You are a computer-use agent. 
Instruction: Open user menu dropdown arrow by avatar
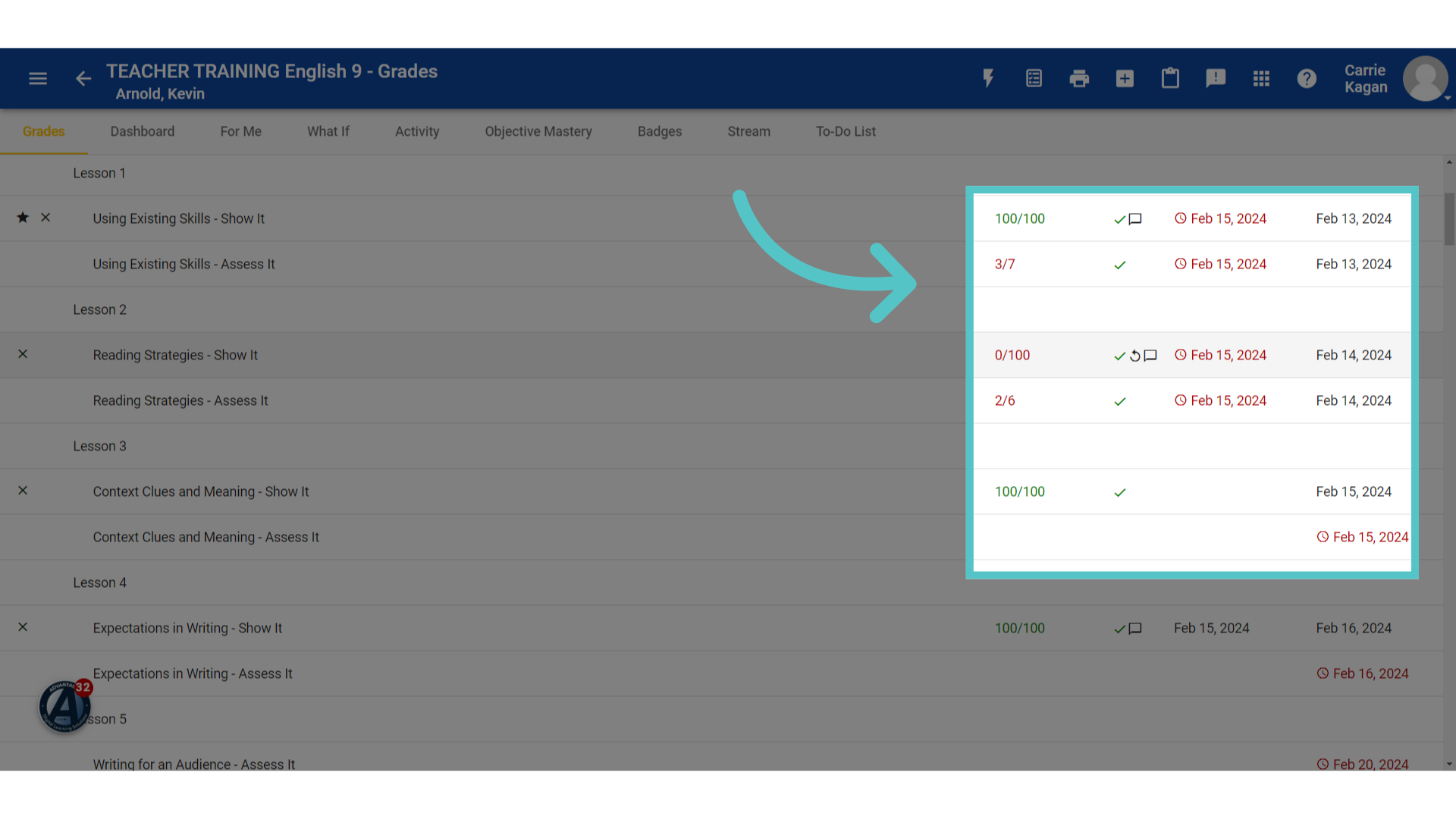[1448, 98]
